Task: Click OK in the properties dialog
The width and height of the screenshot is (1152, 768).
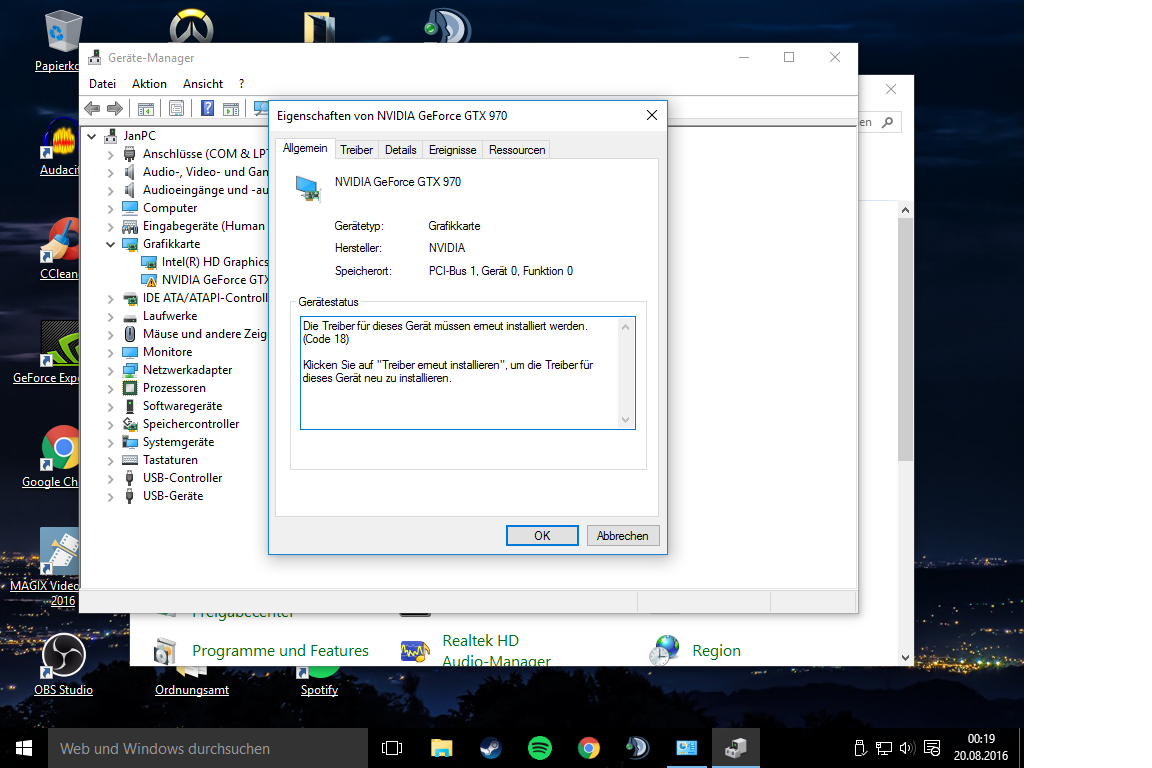Action: 542,536
